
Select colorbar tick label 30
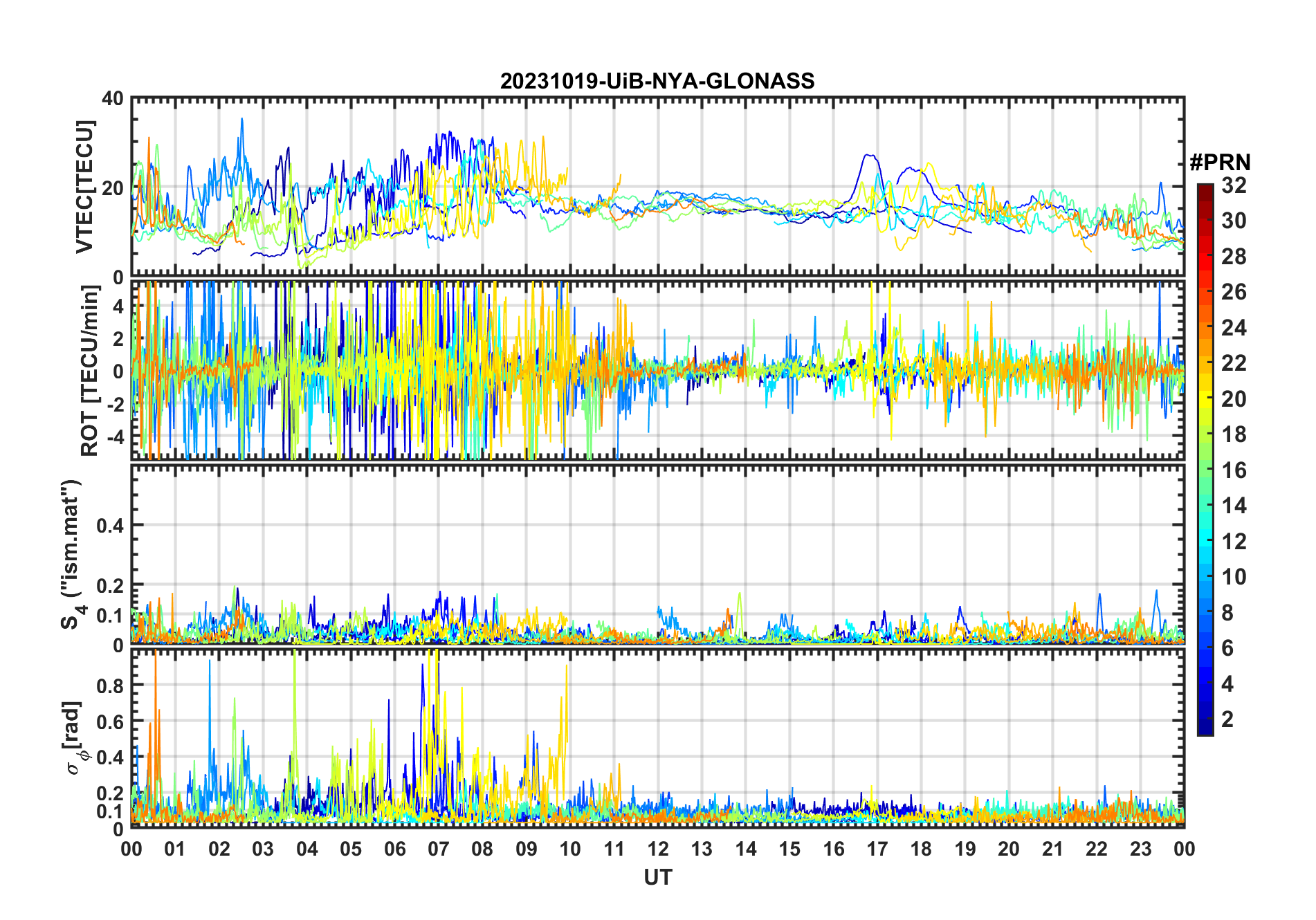point(1234,221)
